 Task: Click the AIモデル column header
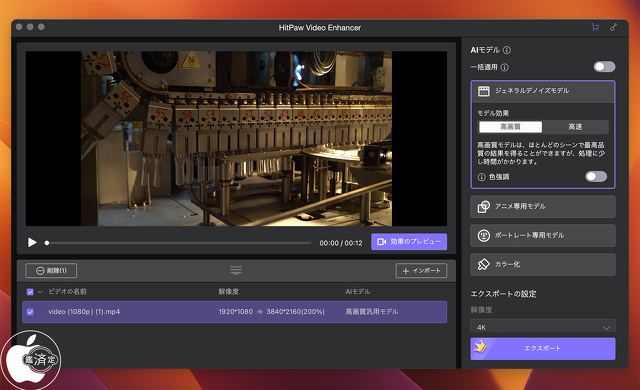point(358,292)
